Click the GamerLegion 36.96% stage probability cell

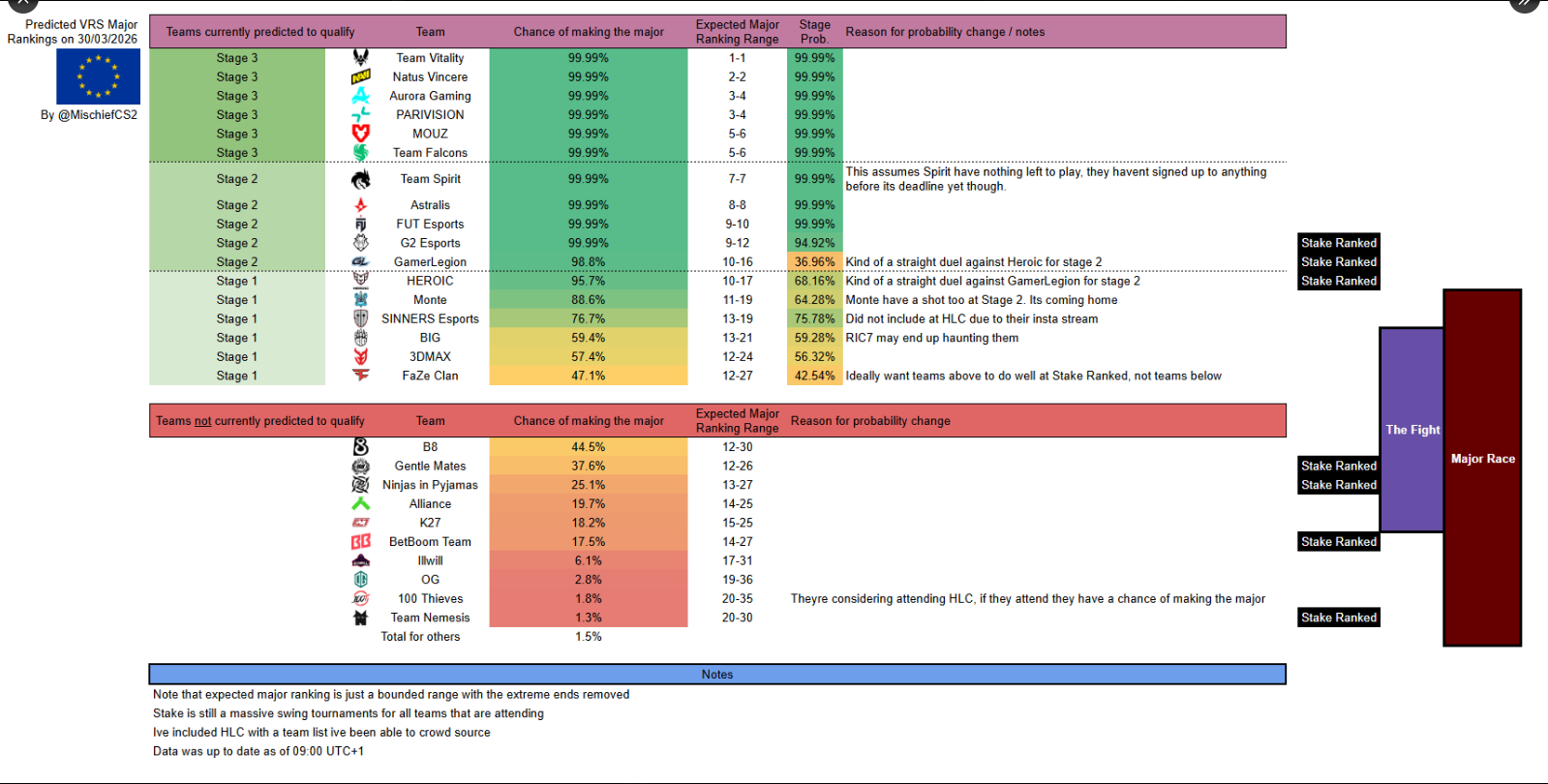(x=814, y=262)
